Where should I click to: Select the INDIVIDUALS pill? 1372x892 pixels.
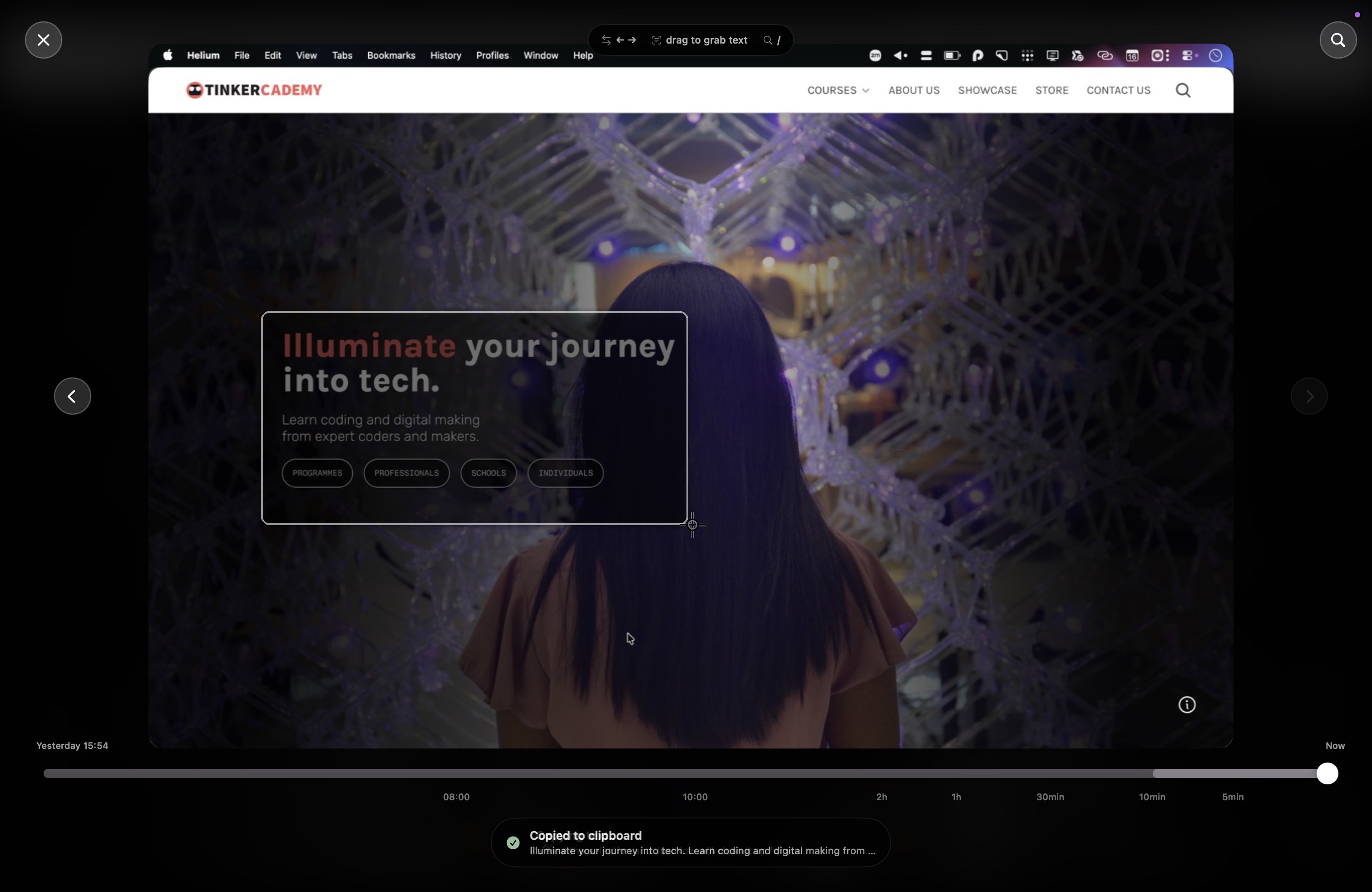pos(565,473)
